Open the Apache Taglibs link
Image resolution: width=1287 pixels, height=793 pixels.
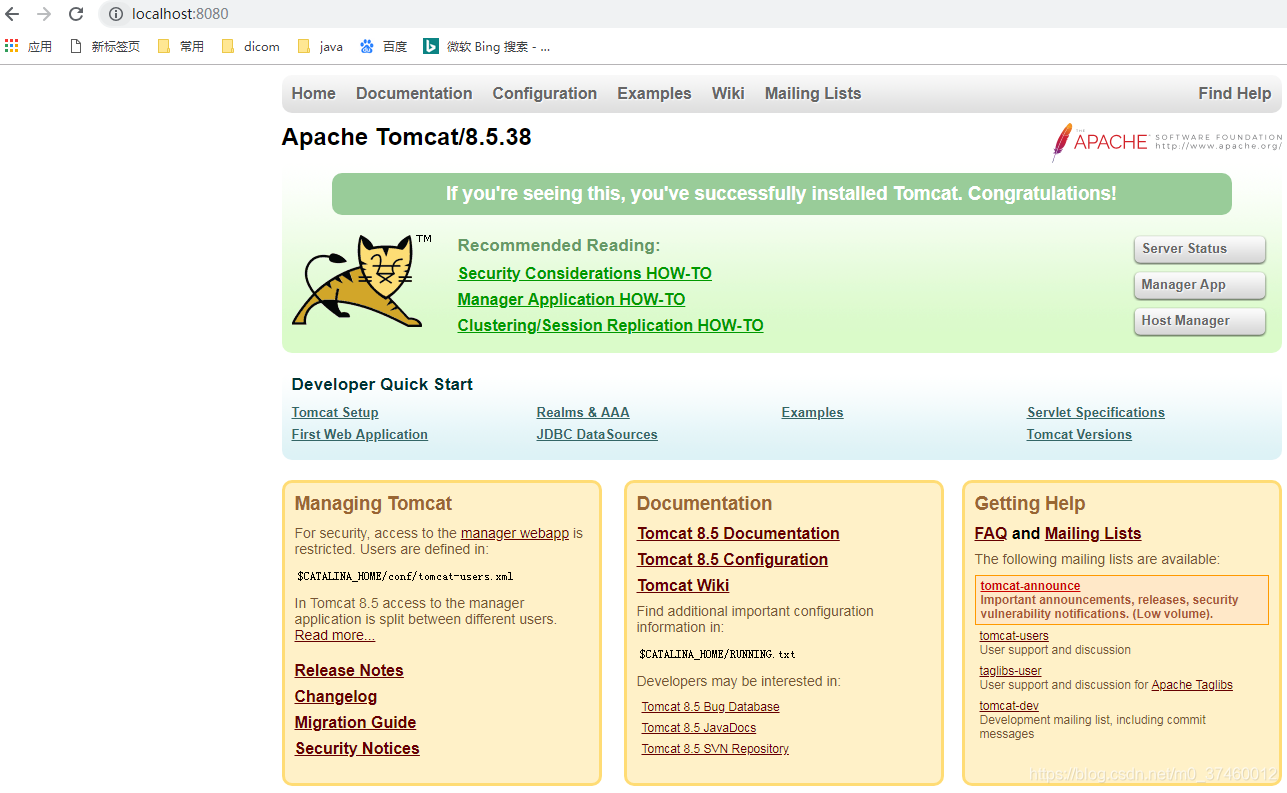[x=1192, y=685]
